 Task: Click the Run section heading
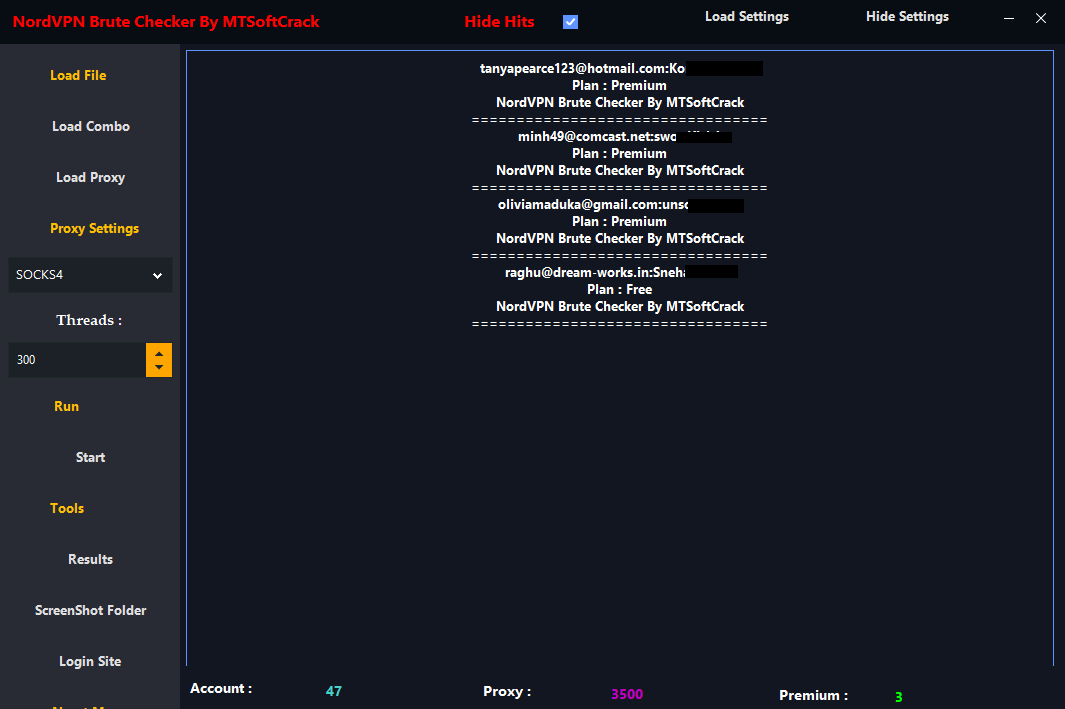pyautogui.click(x=67, y=406)
